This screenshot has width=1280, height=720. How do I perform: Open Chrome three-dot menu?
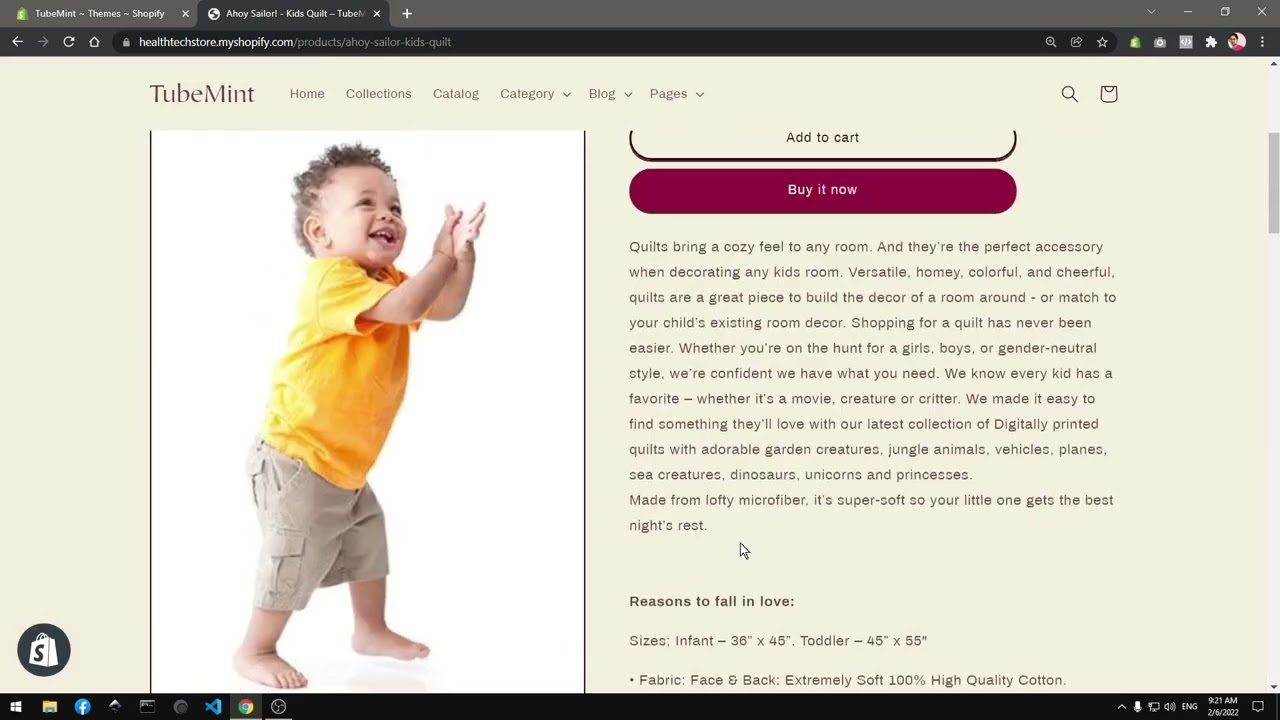[x=1263, y=42]
